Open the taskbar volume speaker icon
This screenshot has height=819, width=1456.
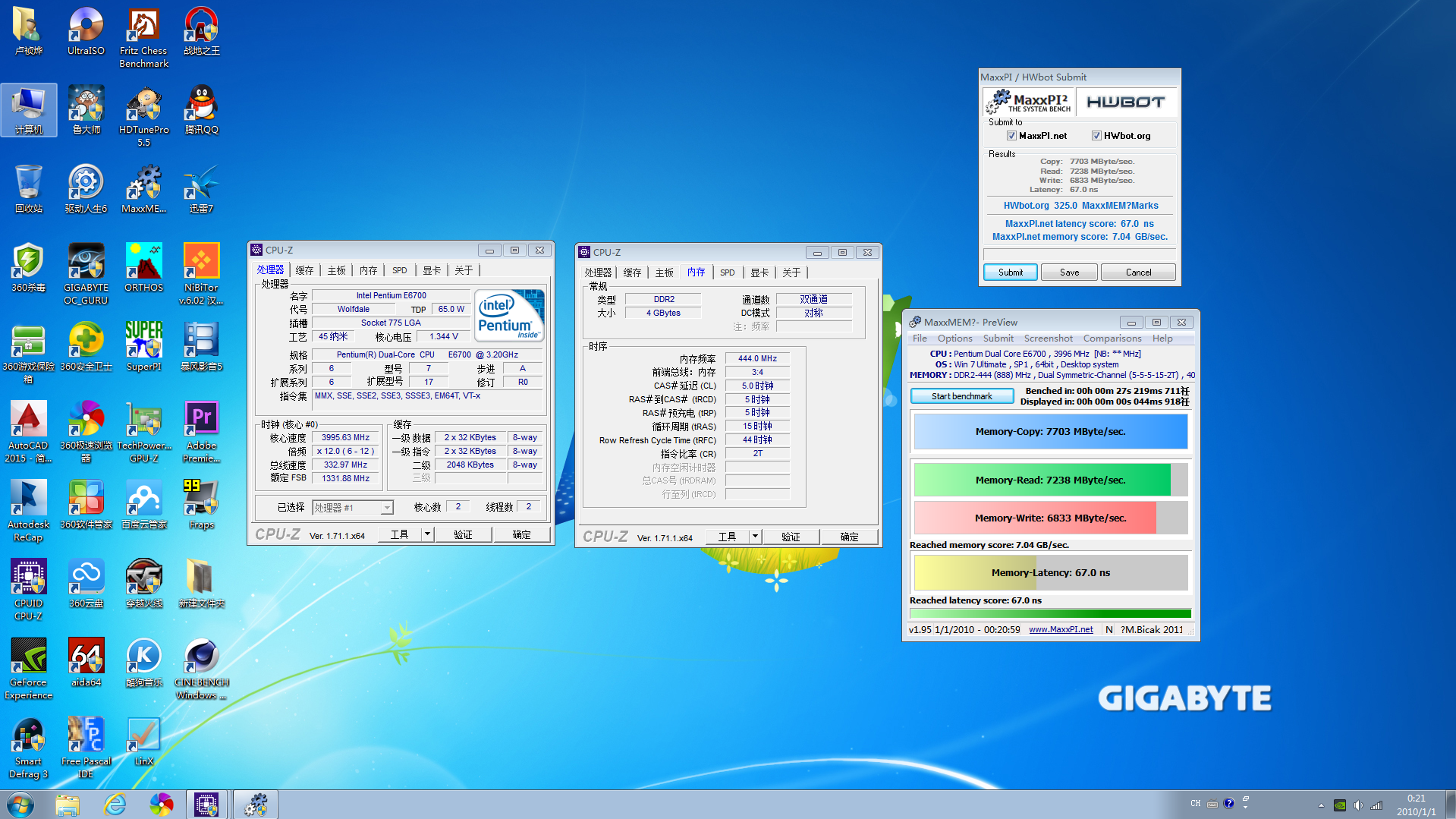click(x=1357, y=805)
